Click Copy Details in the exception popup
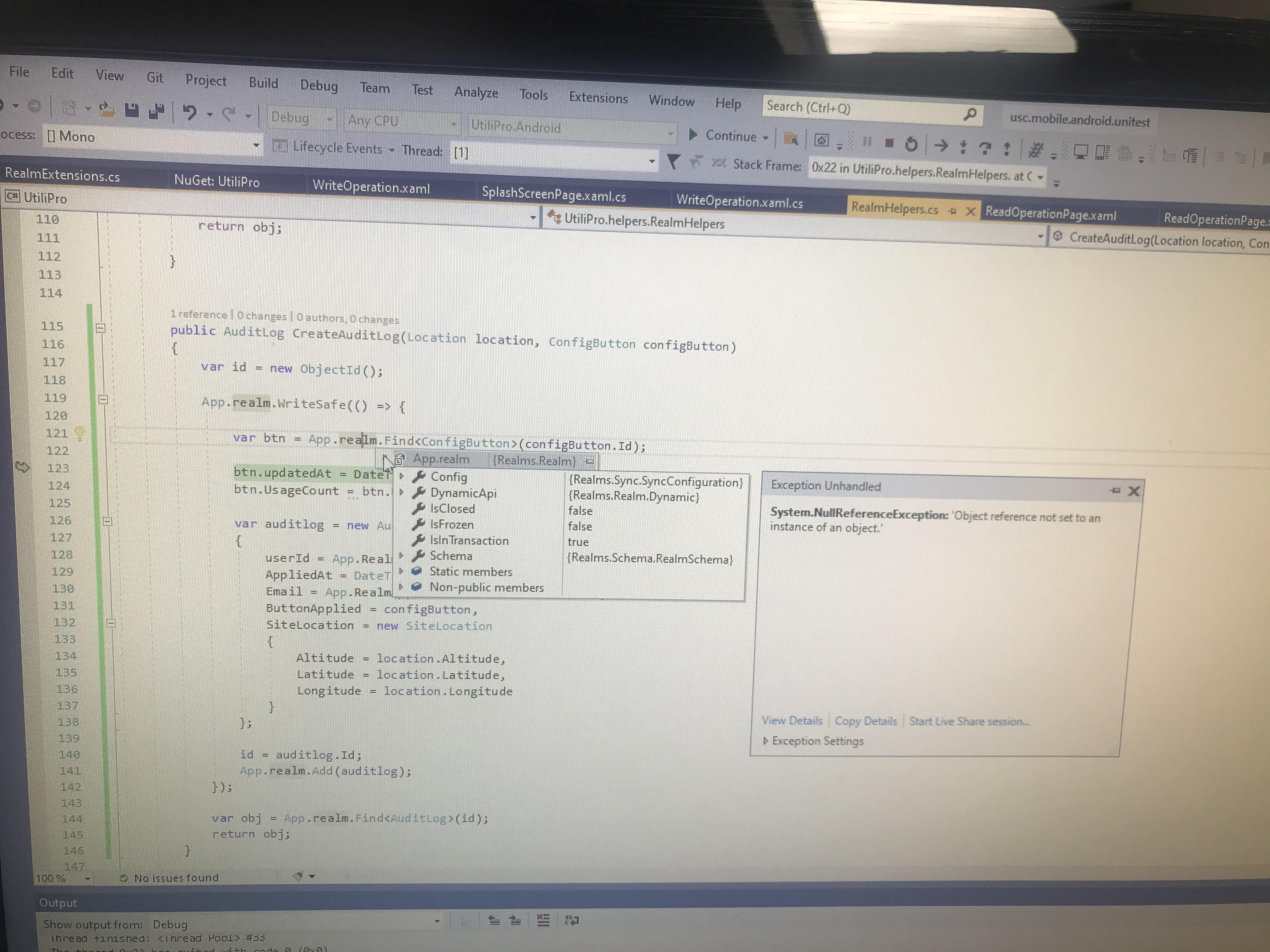The width and height of the screenshot is (1270, 952). tap(866, 721)
